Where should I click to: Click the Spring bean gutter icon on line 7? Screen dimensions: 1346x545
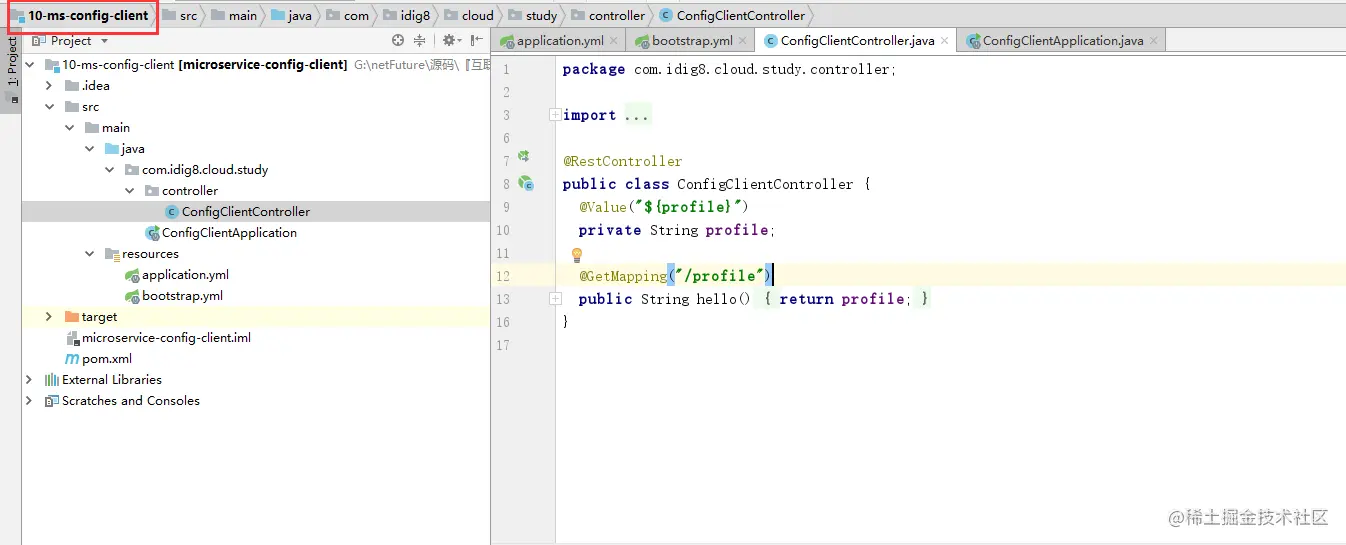tap(523, 158)
